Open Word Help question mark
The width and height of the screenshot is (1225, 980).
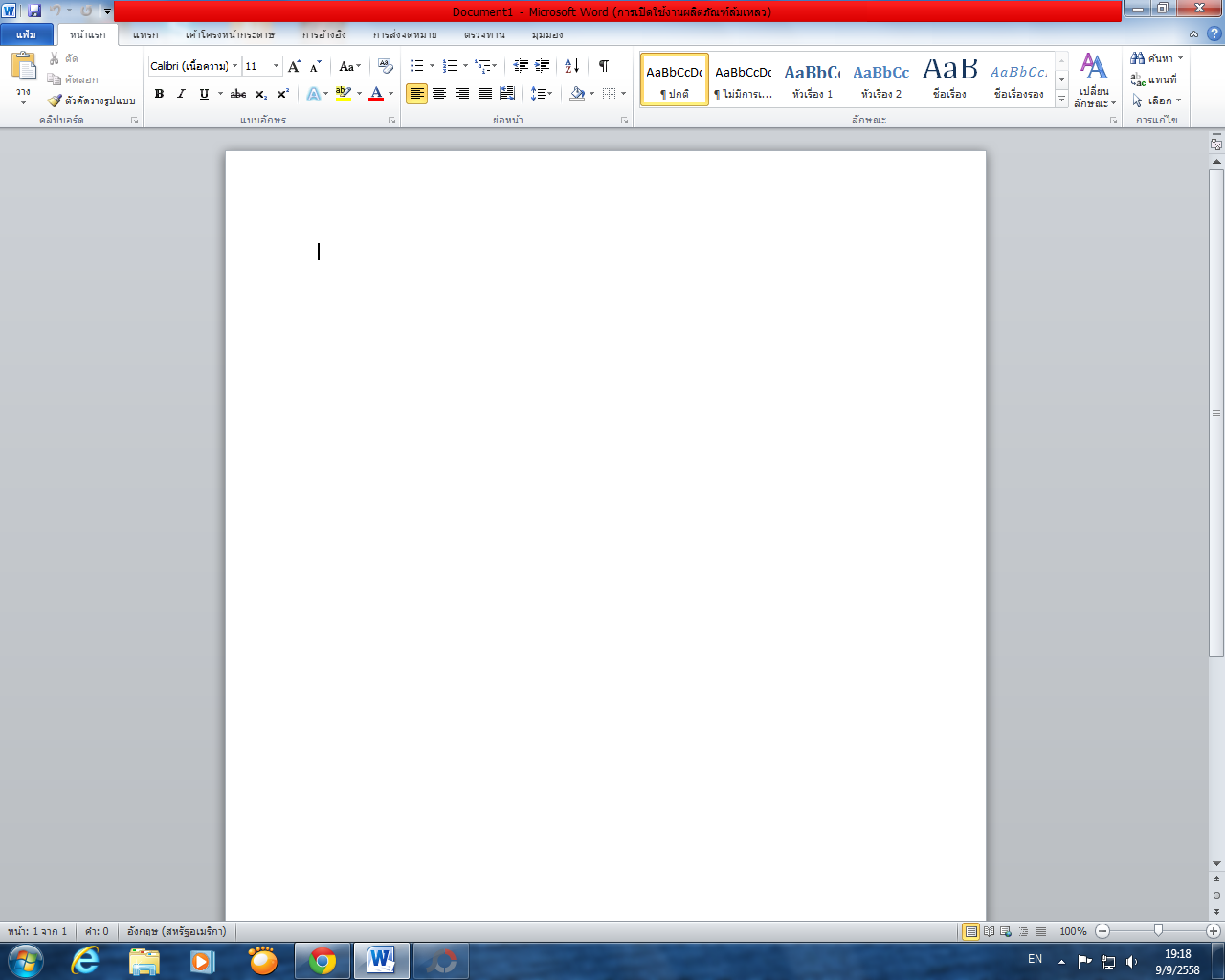click(1214, 34)
